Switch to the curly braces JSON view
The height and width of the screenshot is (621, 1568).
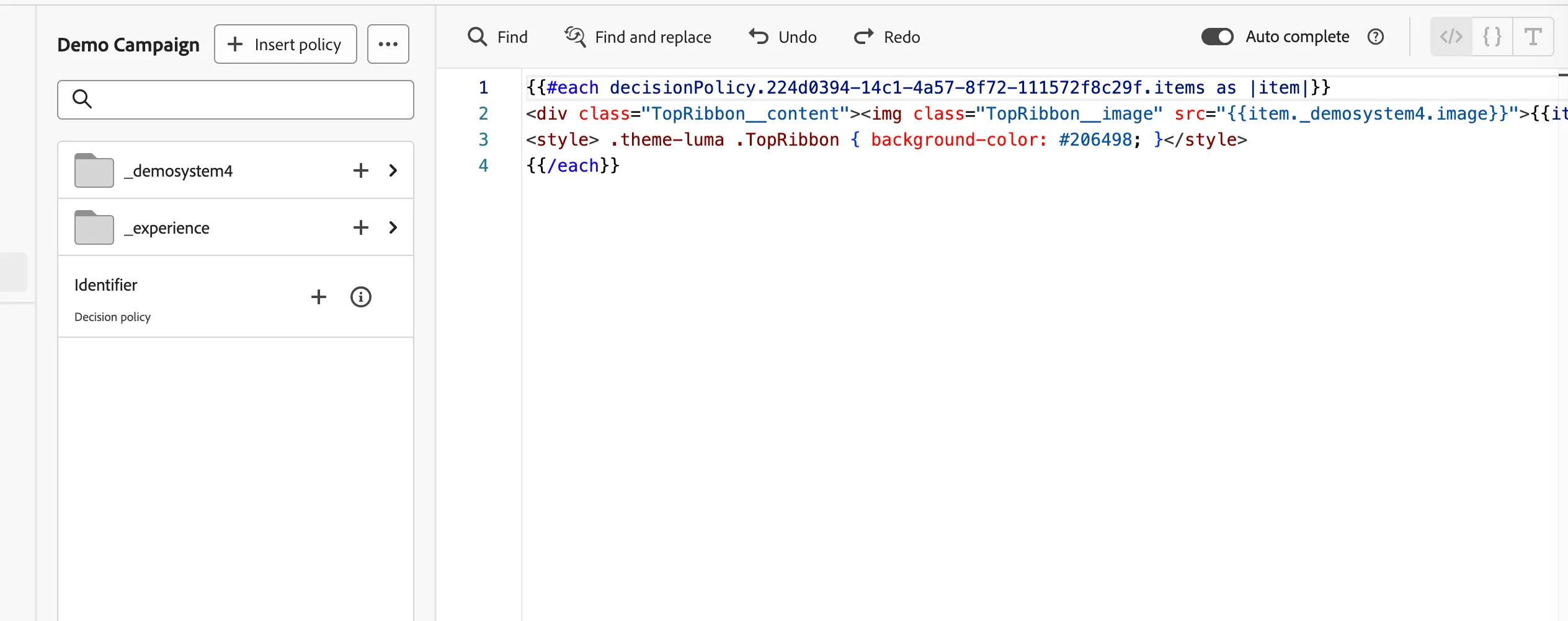pyautogui.click(x=1492, y=37)
